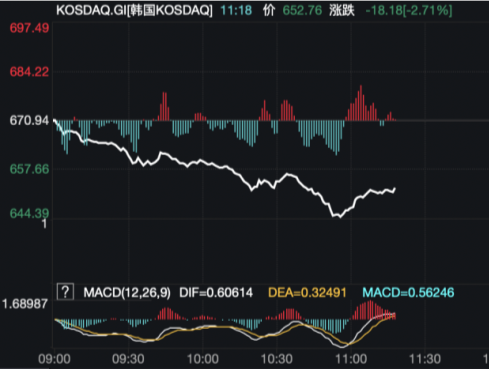Click the 11:18 timestamp in header
The image size is (489, 369).
236,11
